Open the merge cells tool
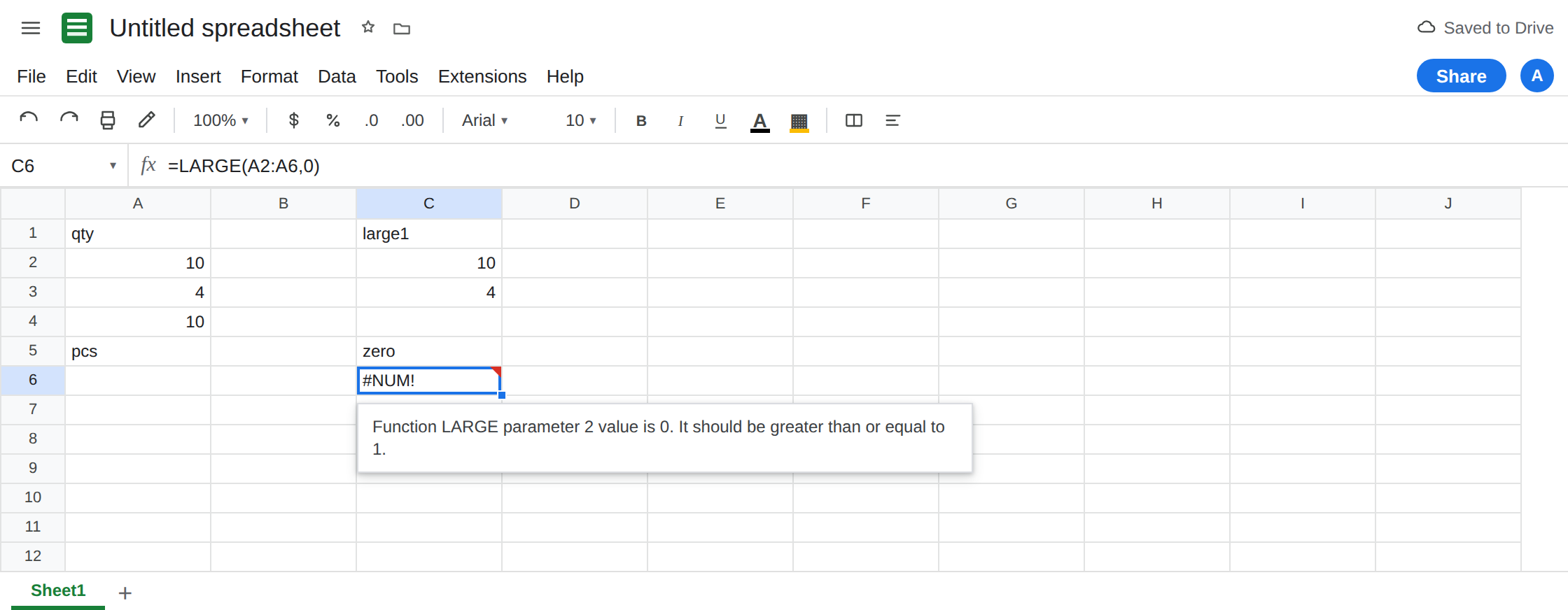 pos(854,120)
